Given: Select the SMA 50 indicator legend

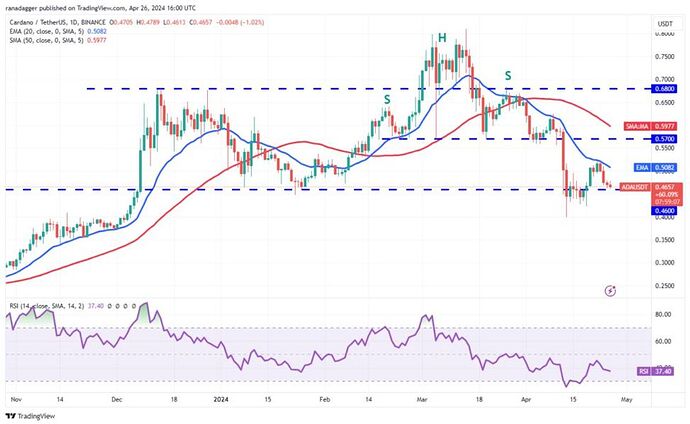Looking at the screenshot, I should tap(58, 40).
